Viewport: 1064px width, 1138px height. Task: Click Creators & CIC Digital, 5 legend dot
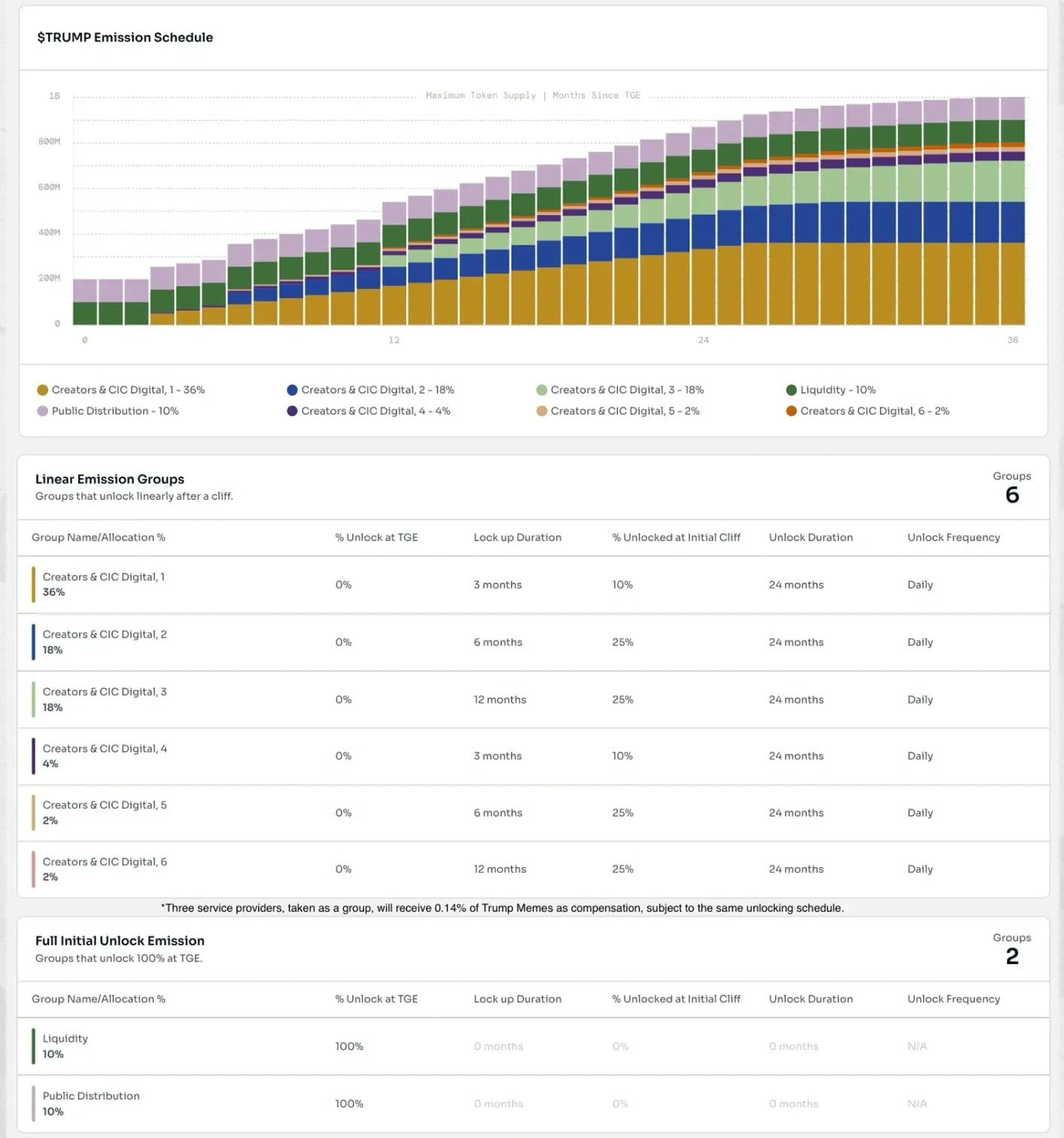pyautogui.click(x=541, y=411)
